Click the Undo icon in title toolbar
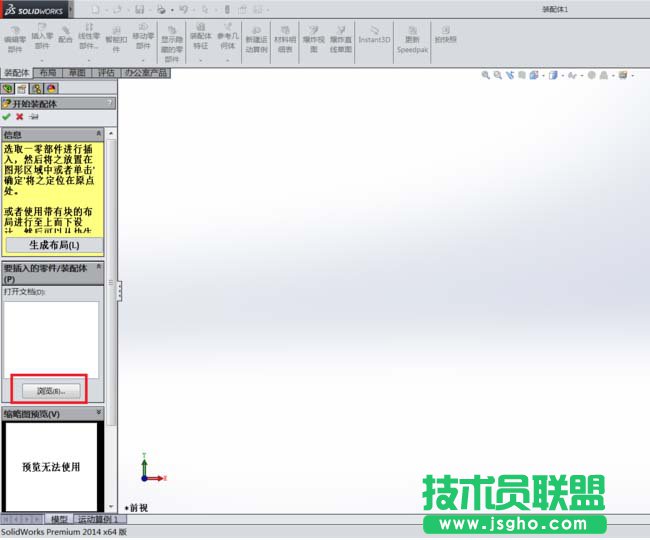The height and width of the screenshot is (540, 650). pyautogui.click(x=184, y=9)
